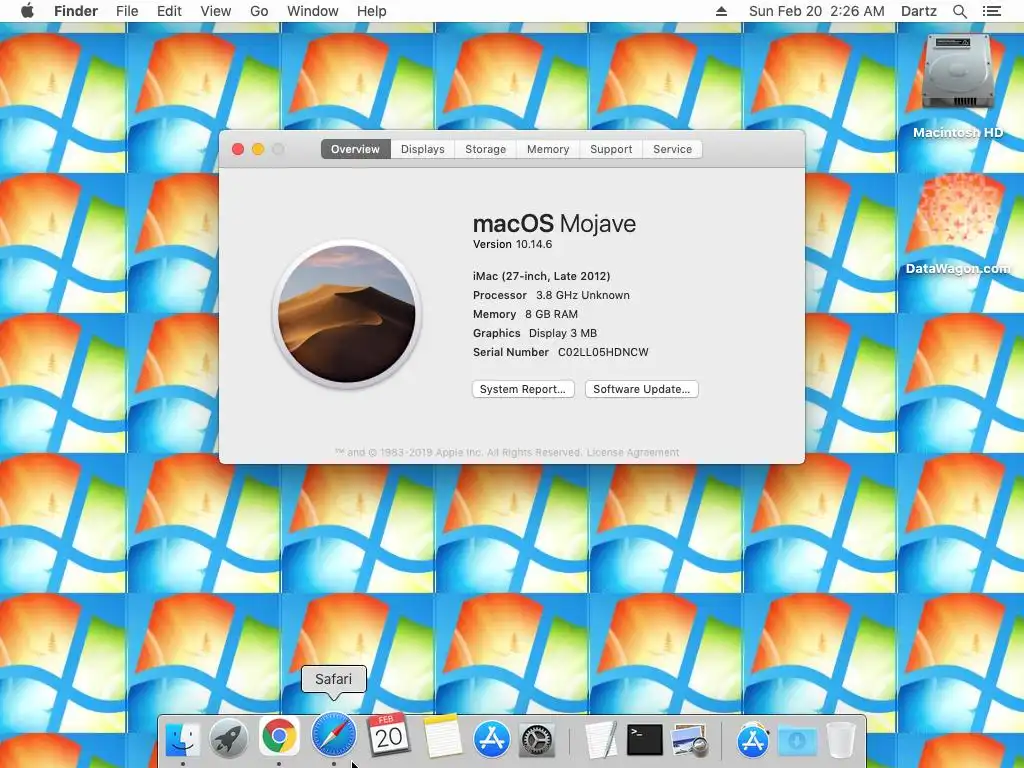
Task: Open the Edit menu
Action: [169, 11]
